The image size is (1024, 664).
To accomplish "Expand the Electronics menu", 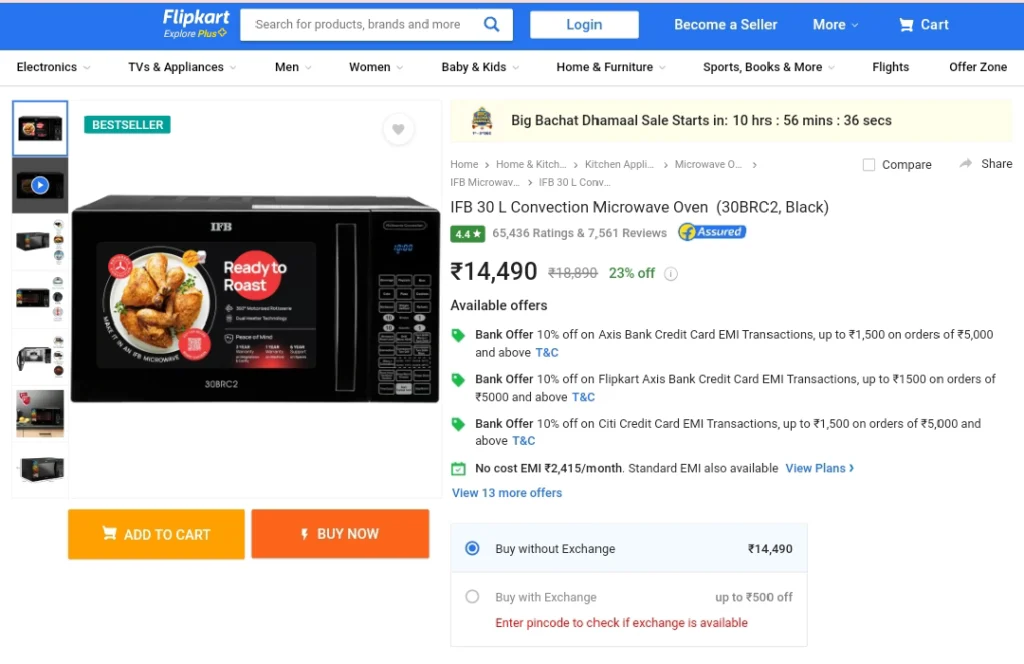I will 54,67.
